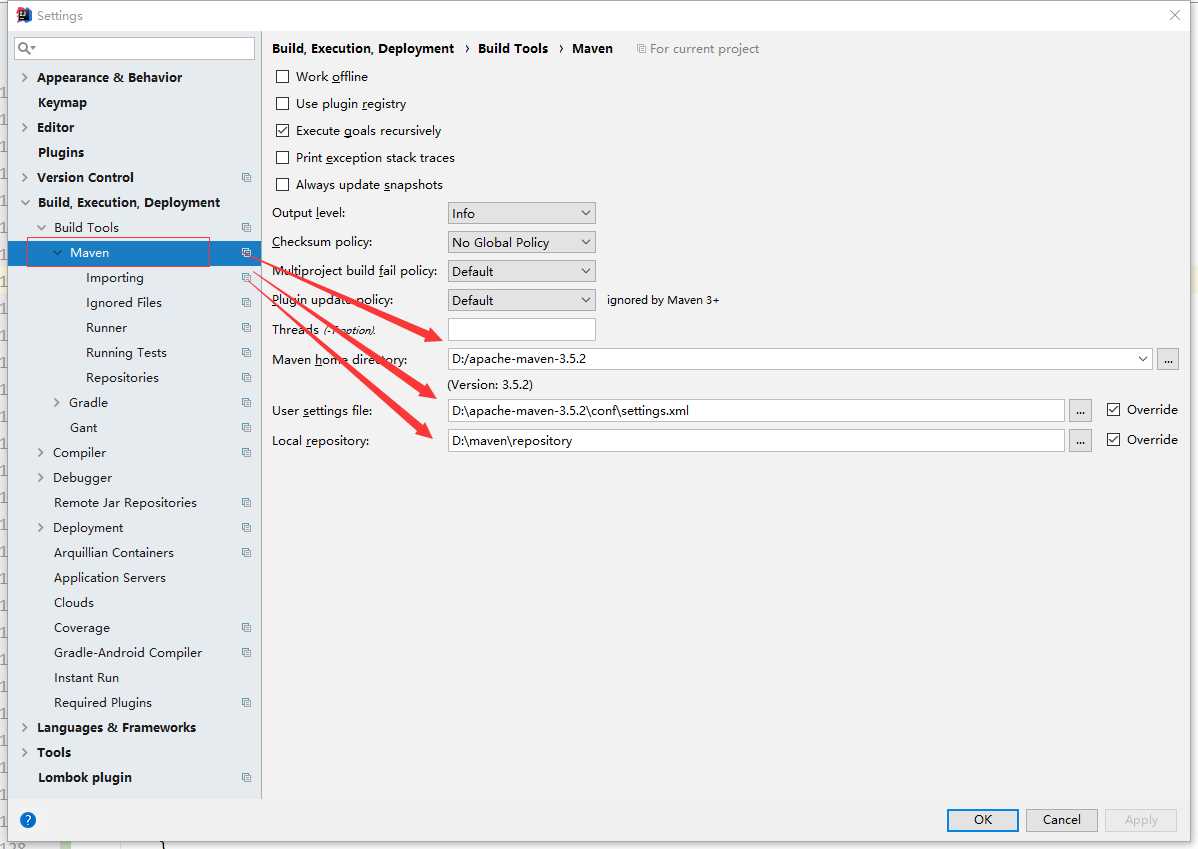
Task: Click the project-level icon beside Running Tests
Action: [x=246, y=352]
